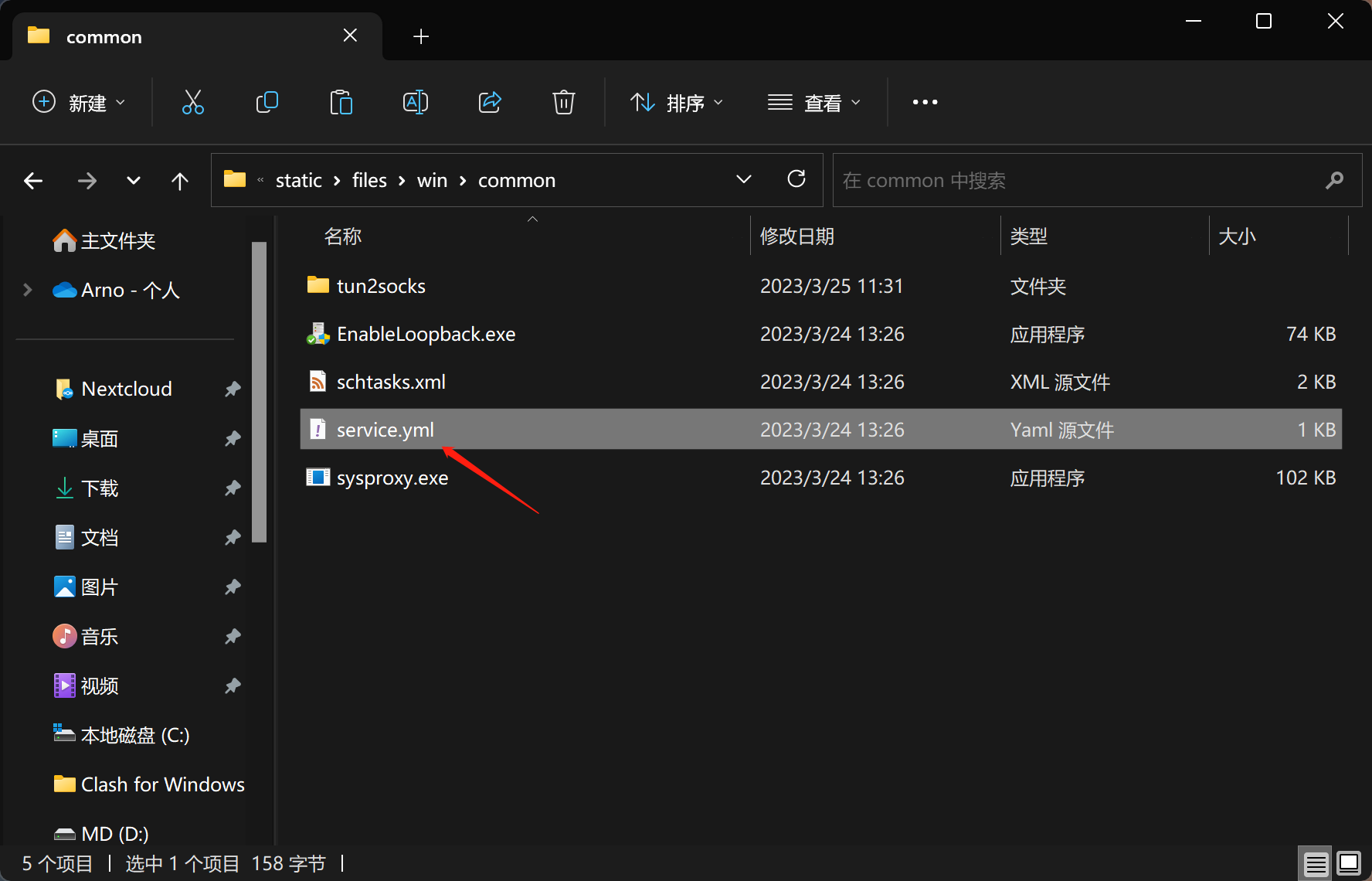Screen dimensions: 1372x881
Task: Click the Cut scissors icon
Action: [x=192, y=102]
